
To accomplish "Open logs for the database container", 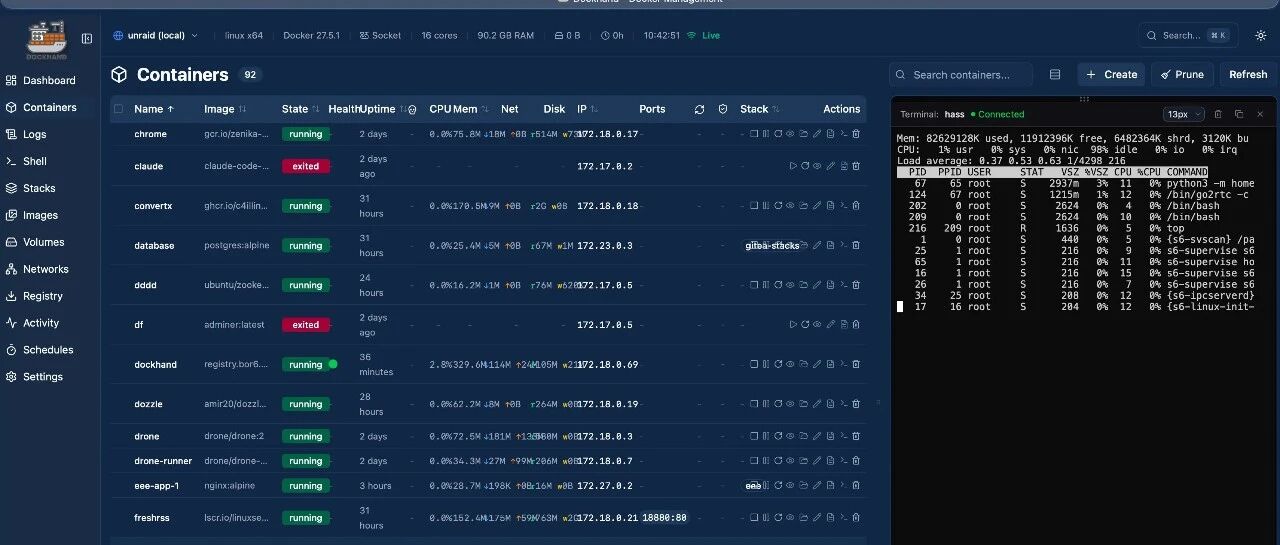I will click(830, 245).
